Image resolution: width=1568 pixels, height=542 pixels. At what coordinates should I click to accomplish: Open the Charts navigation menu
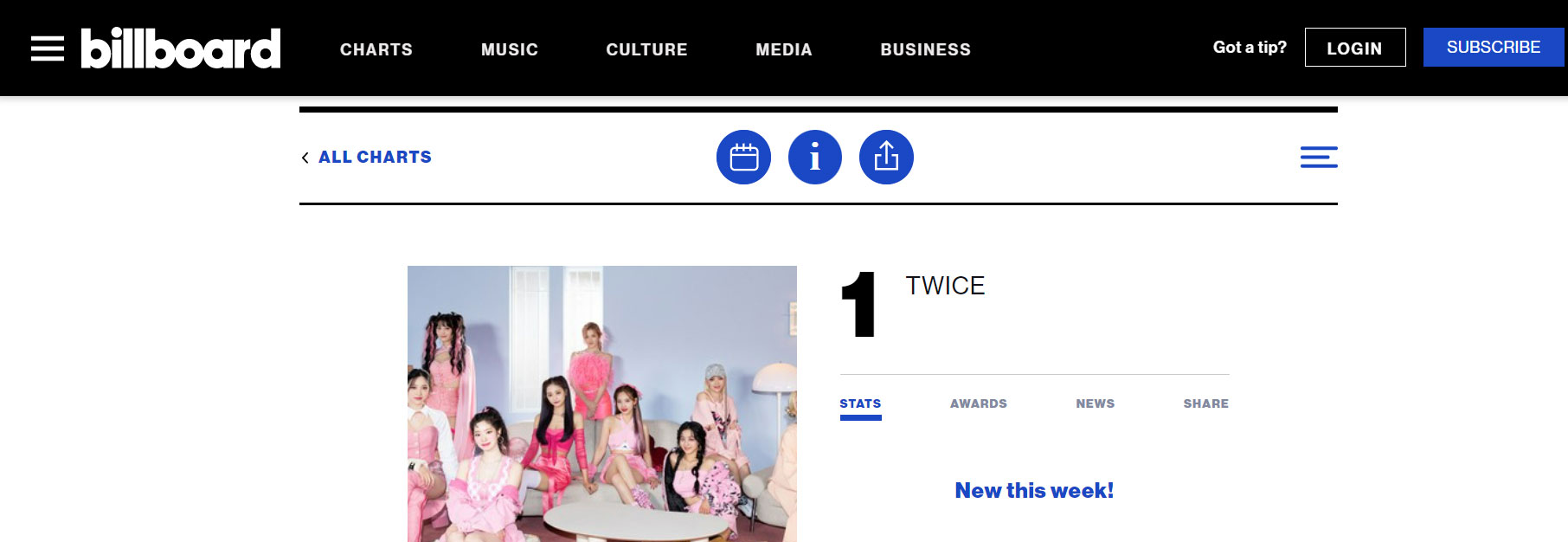pyautogui.click(x=376, y=49)
